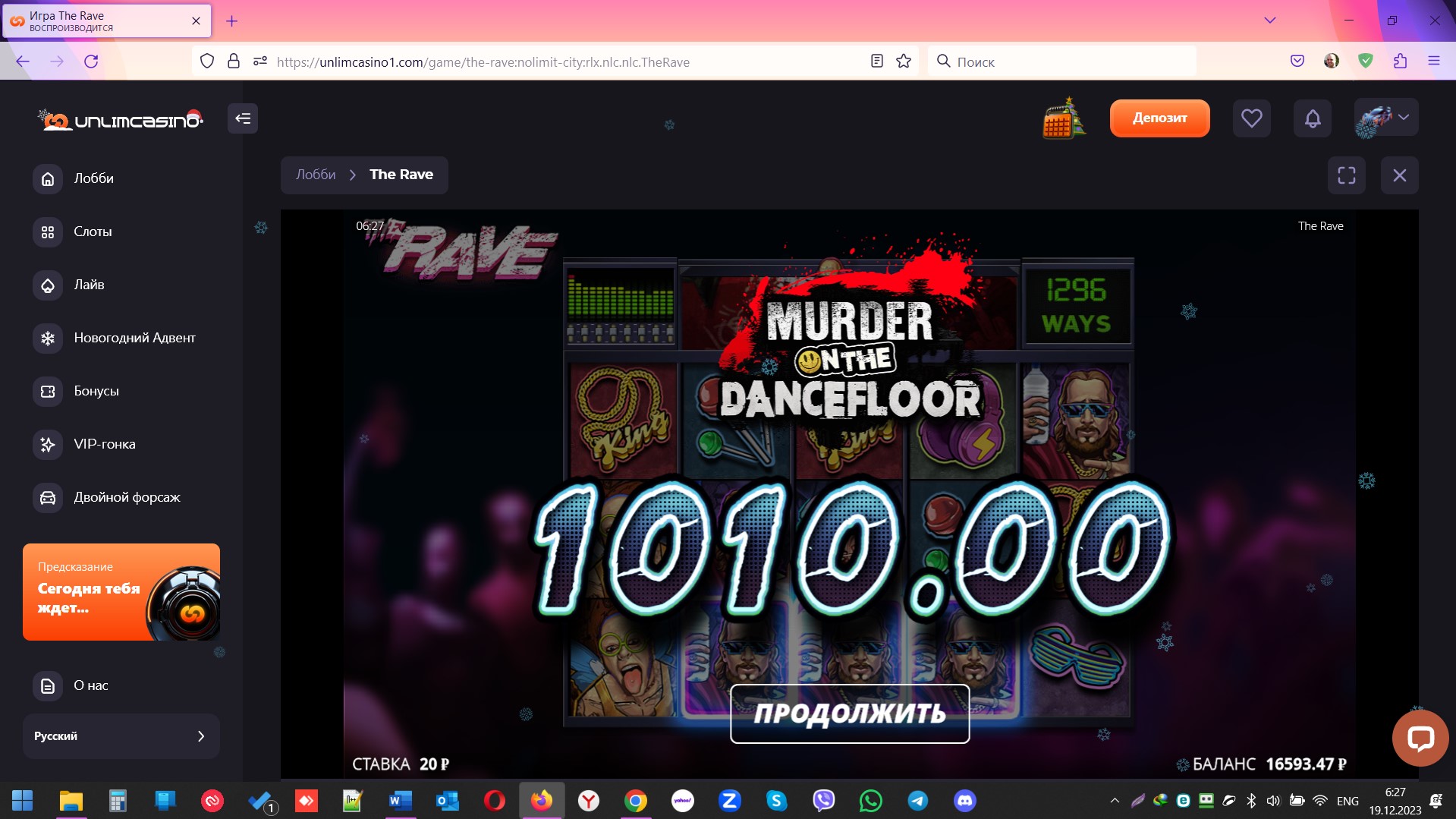1456x819 pixels.
Task: Open the Pocket save icon
Action: click(1297, 61)
